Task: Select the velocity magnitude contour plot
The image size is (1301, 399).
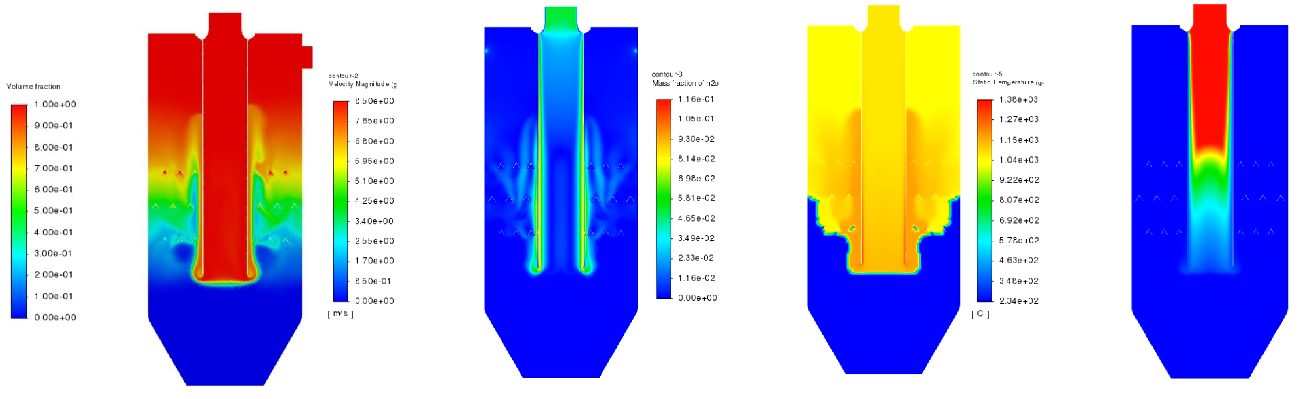Action: [x=561, y=193]
